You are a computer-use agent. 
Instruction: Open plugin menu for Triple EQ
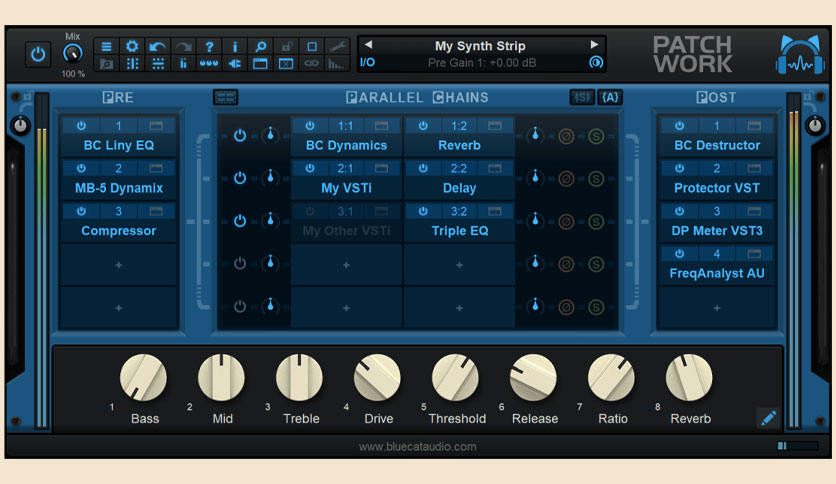[460, 230]
